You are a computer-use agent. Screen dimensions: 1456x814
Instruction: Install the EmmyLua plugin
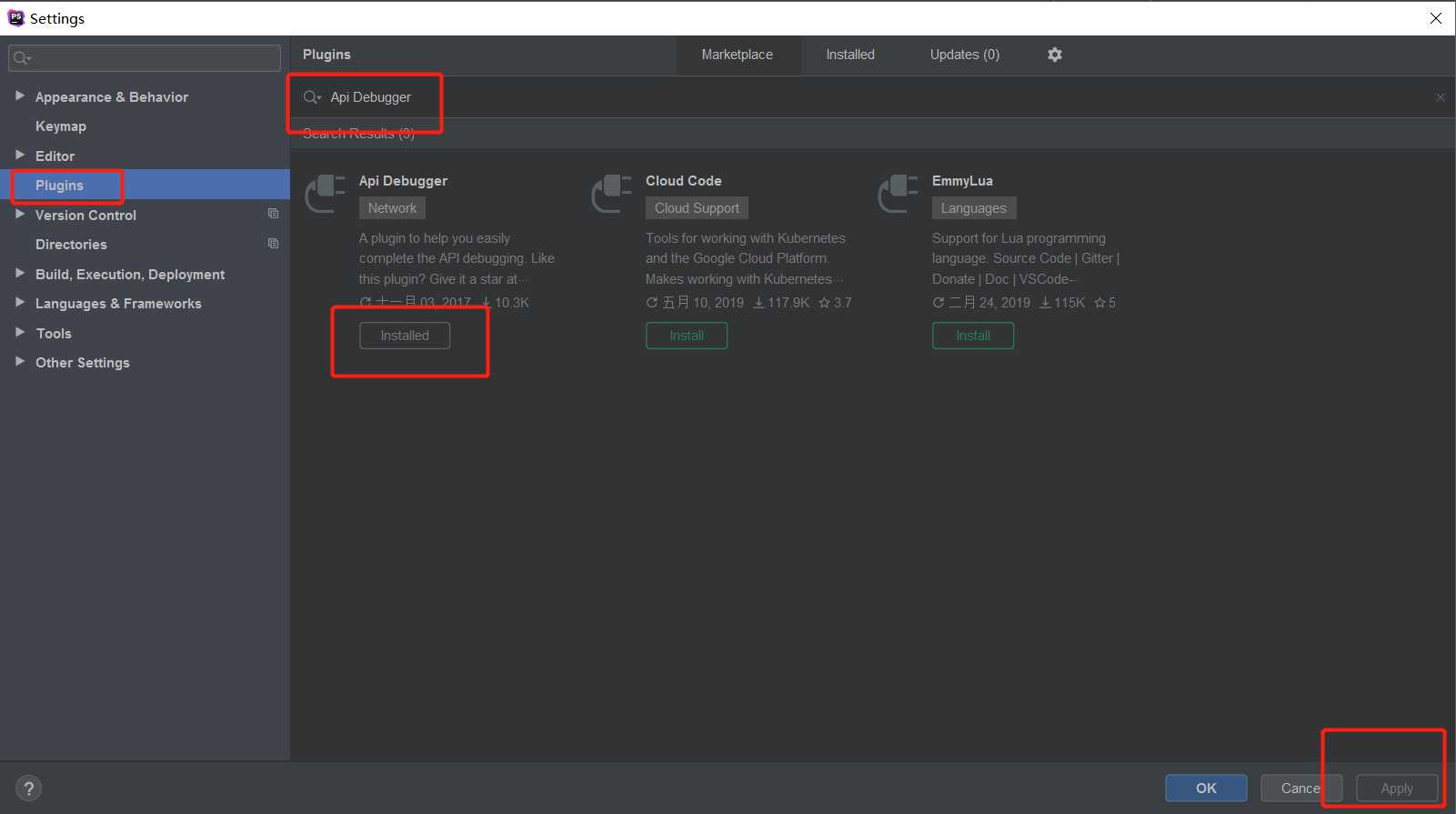point(973,336)
